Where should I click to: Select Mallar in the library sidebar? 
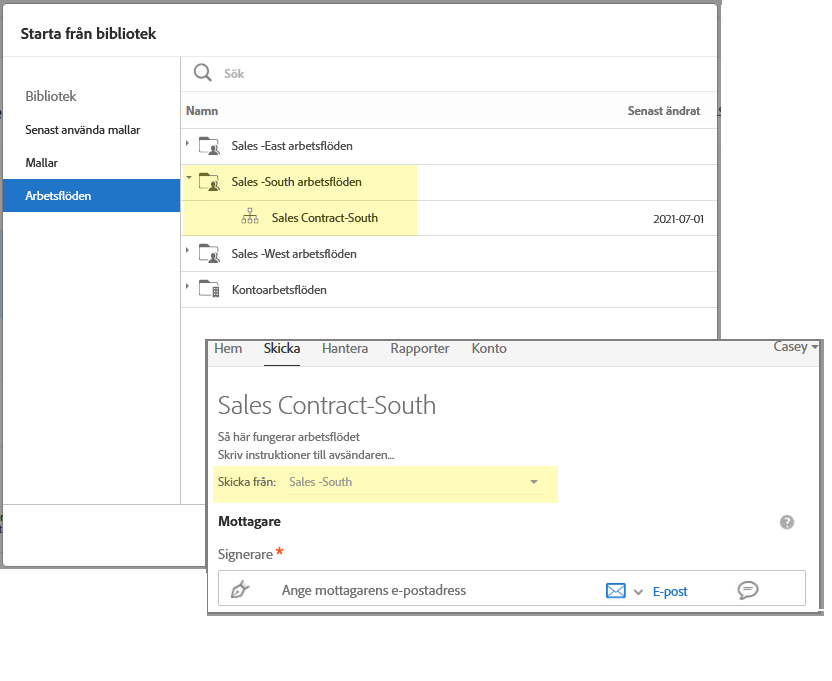click(42, 162)
